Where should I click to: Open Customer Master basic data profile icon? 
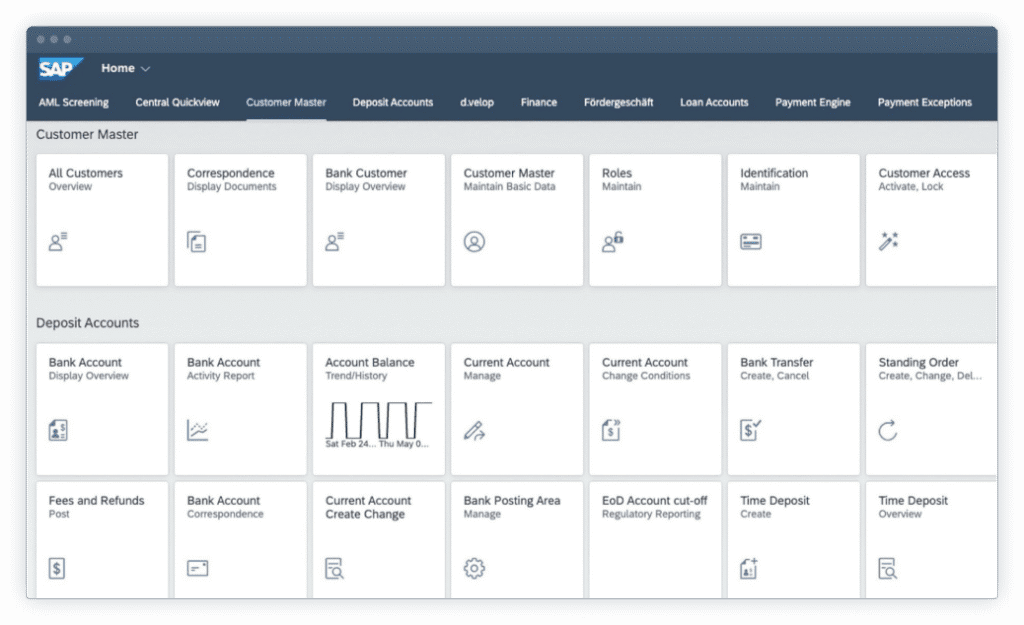pyautogui.click(x=474, y=241)
